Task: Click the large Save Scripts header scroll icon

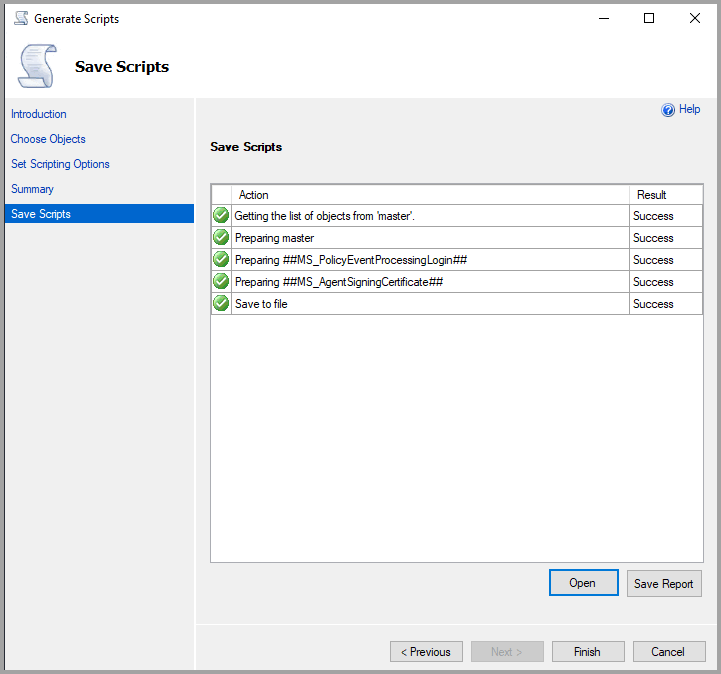Action: click(x=38, y=66)
